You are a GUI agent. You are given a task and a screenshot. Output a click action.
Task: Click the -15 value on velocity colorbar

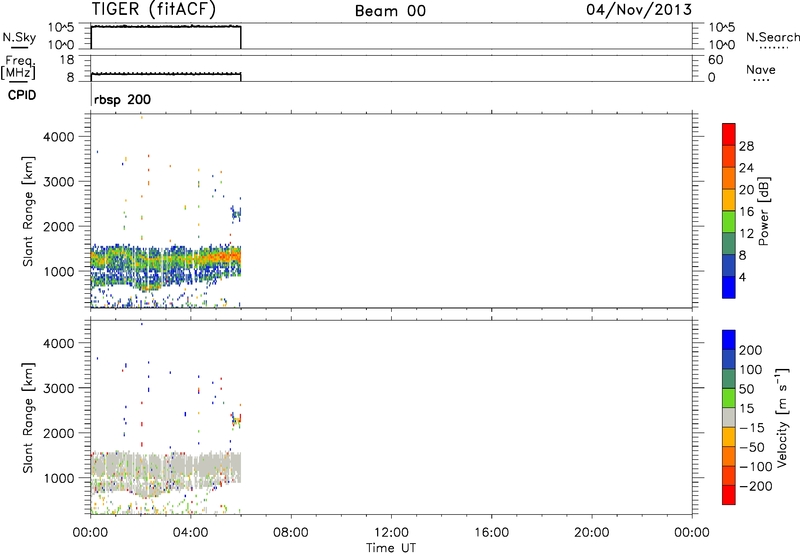point(752,428)
